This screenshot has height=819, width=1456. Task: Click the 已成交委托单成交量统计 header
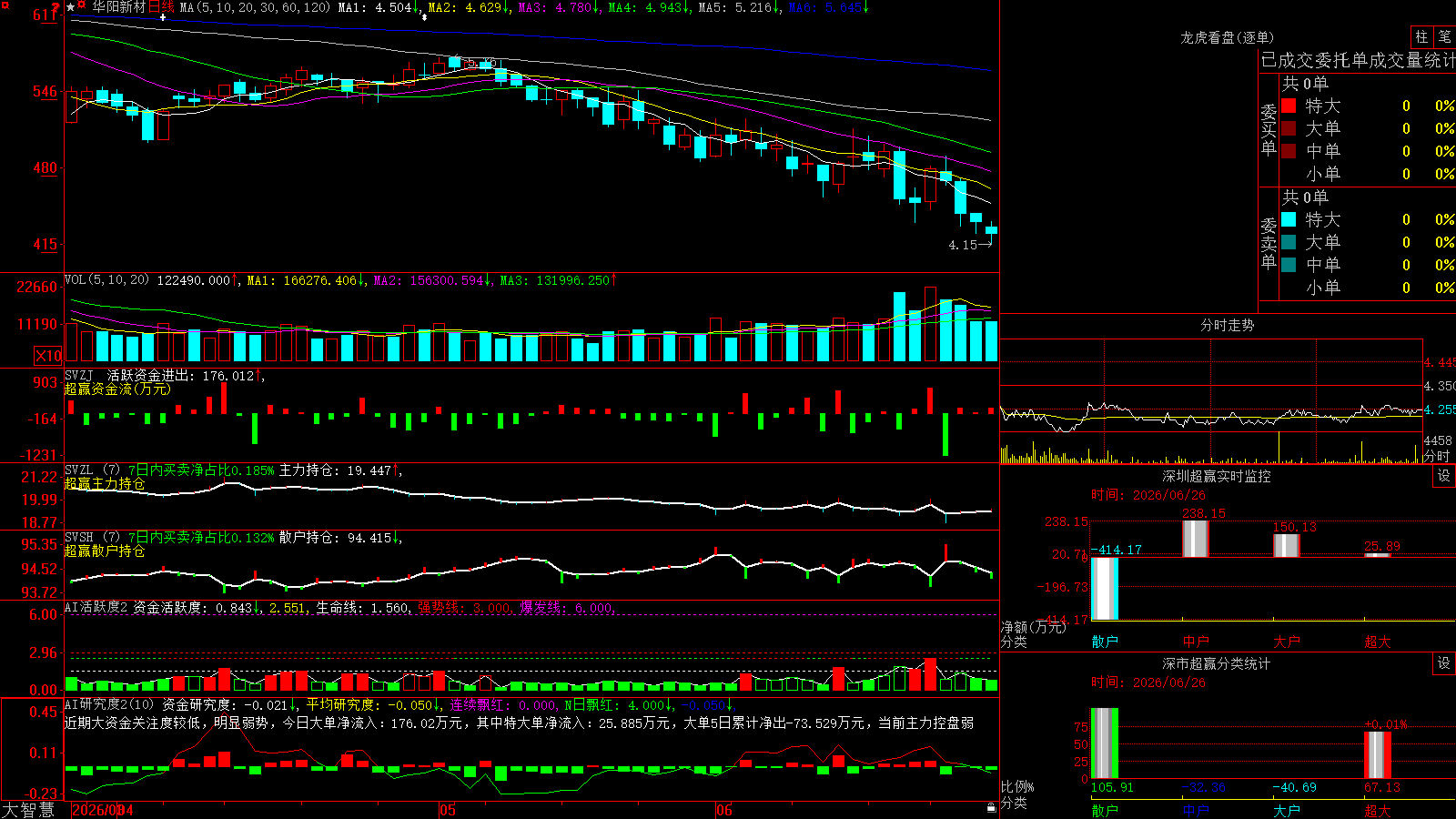pyautogui.click(x=1358, y=60)
